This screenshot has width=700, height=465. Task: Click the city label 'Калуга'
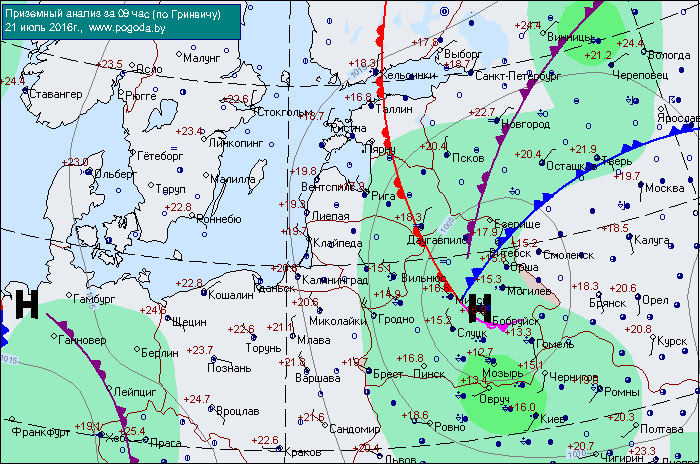(x=651, y=240)
